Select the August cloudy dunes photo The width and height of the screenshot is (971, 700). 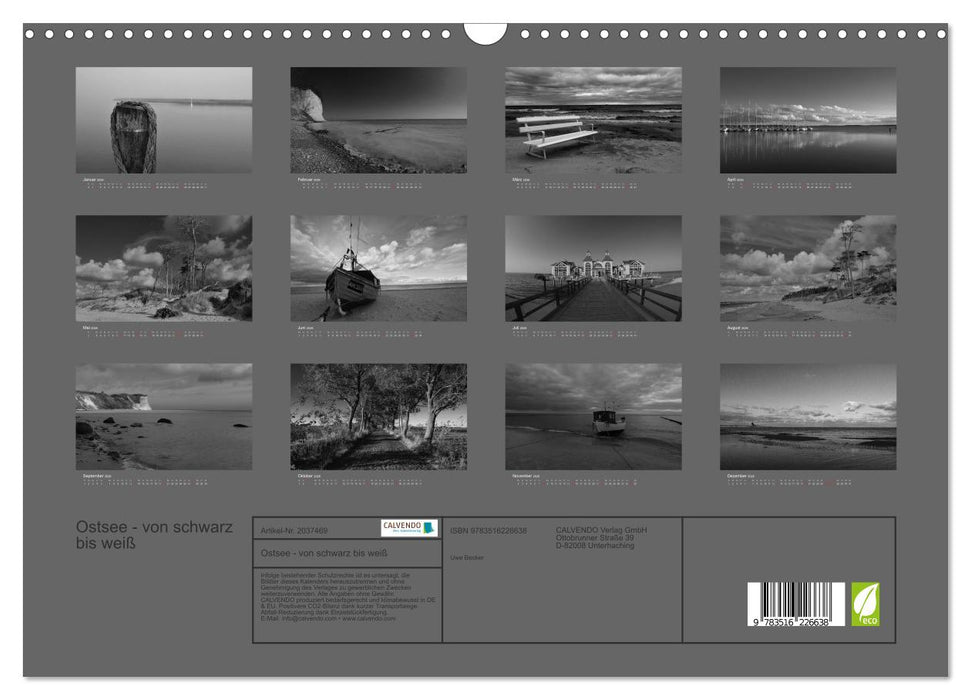pos(808,268)
